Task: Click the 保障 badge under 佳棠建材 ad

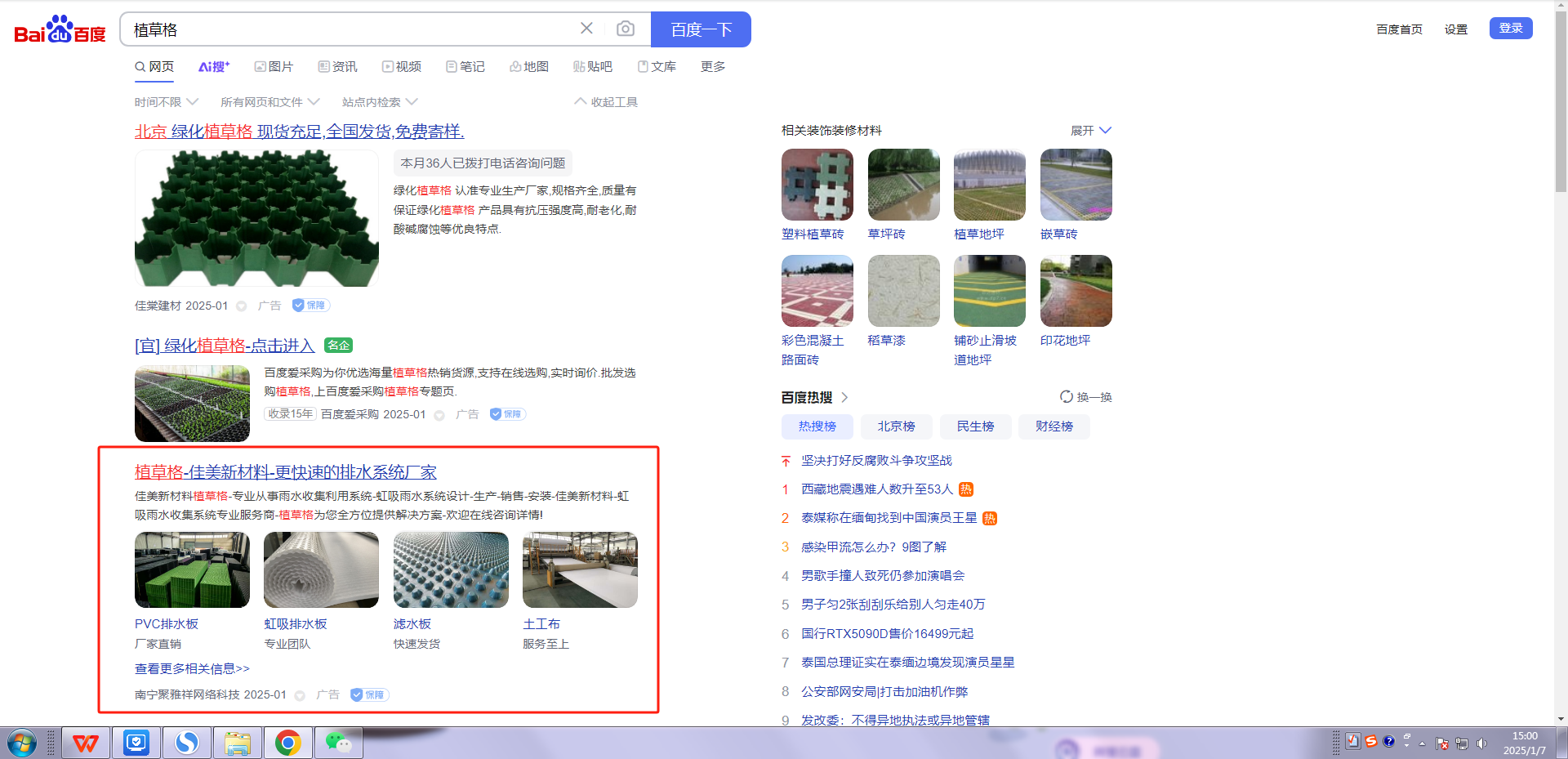Action: [x=311, y=306]
